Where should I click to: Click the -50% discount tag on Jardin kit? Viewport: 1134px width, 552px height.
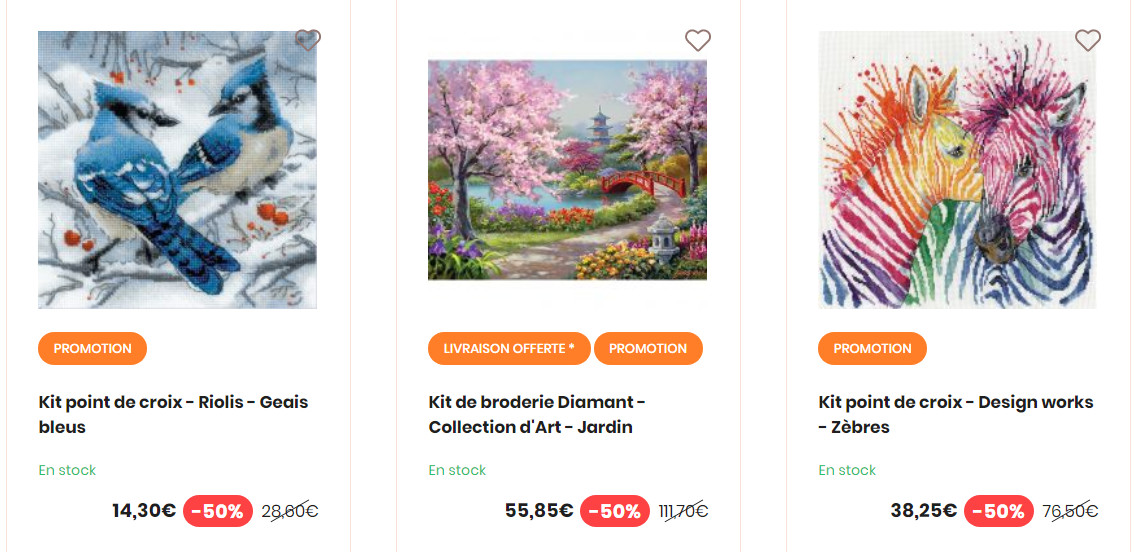click(x=614, y=511)
